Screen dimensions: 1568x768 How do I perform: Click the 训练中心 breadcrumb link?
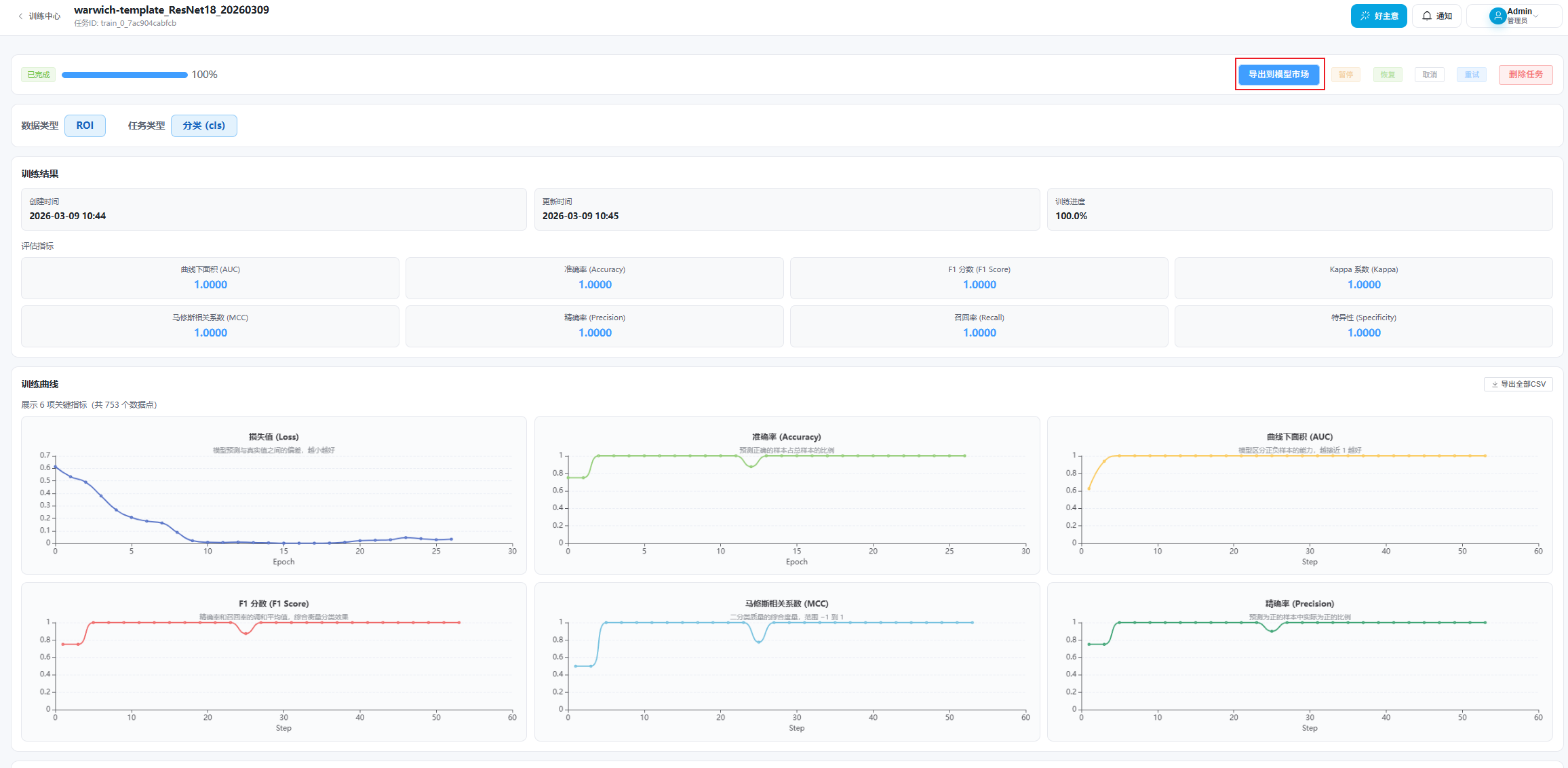pyautogui.click(x=45, y=16)
